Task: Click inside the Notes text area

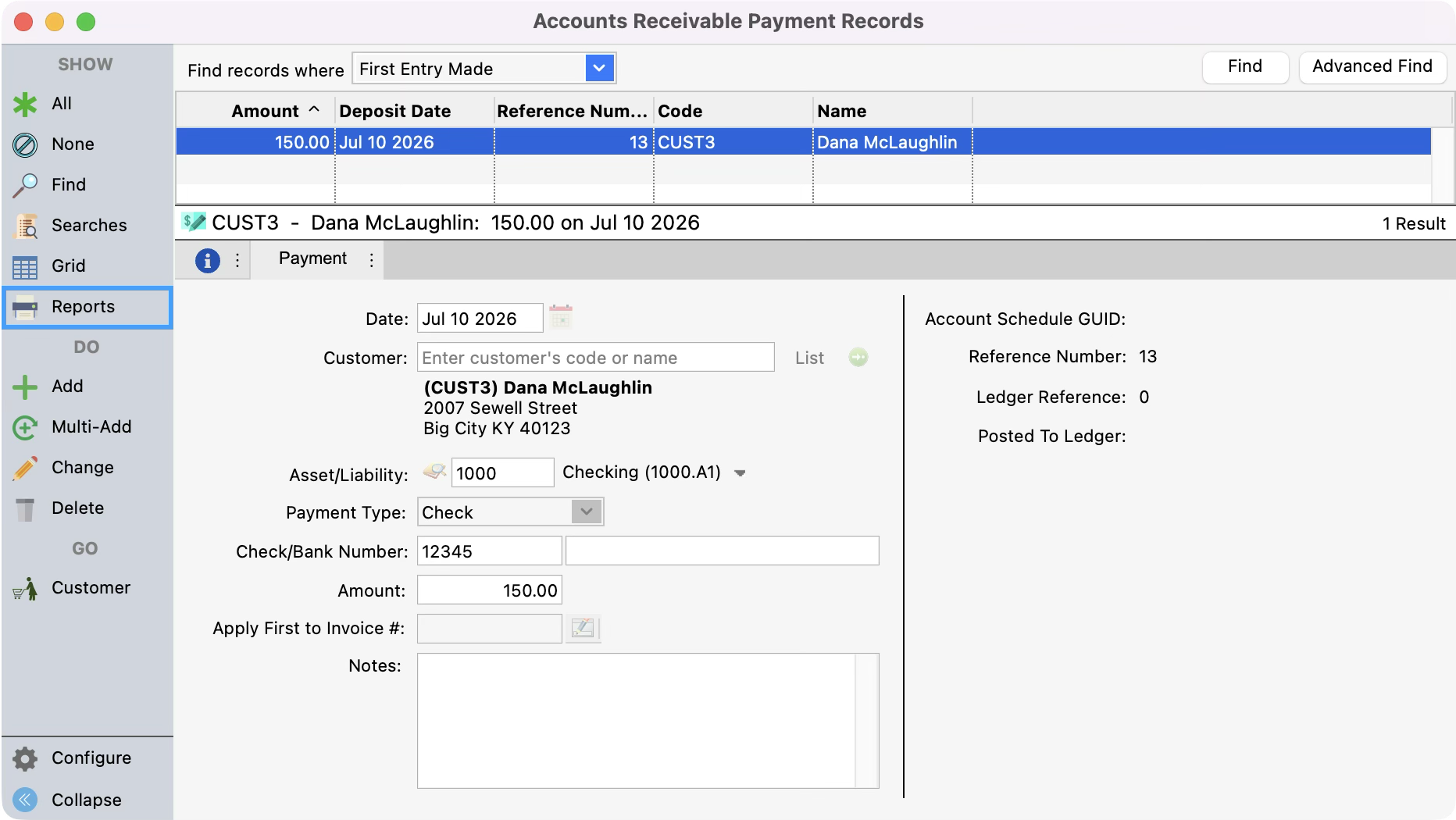Action: tap(636, 721)
